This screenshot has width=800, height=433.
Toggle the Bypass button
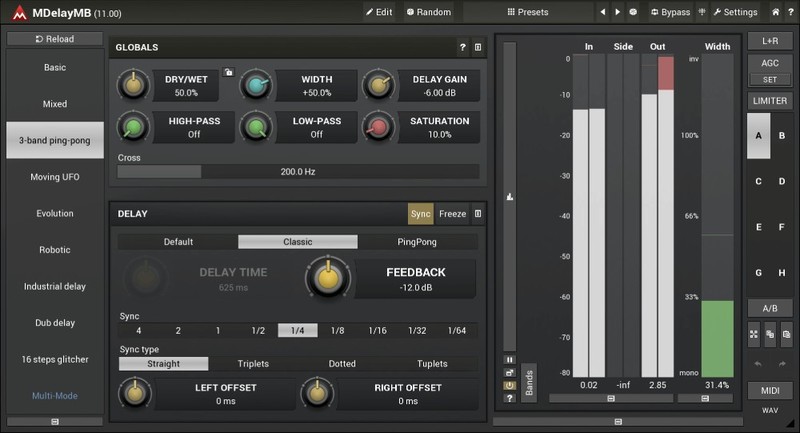pos(670,12)
